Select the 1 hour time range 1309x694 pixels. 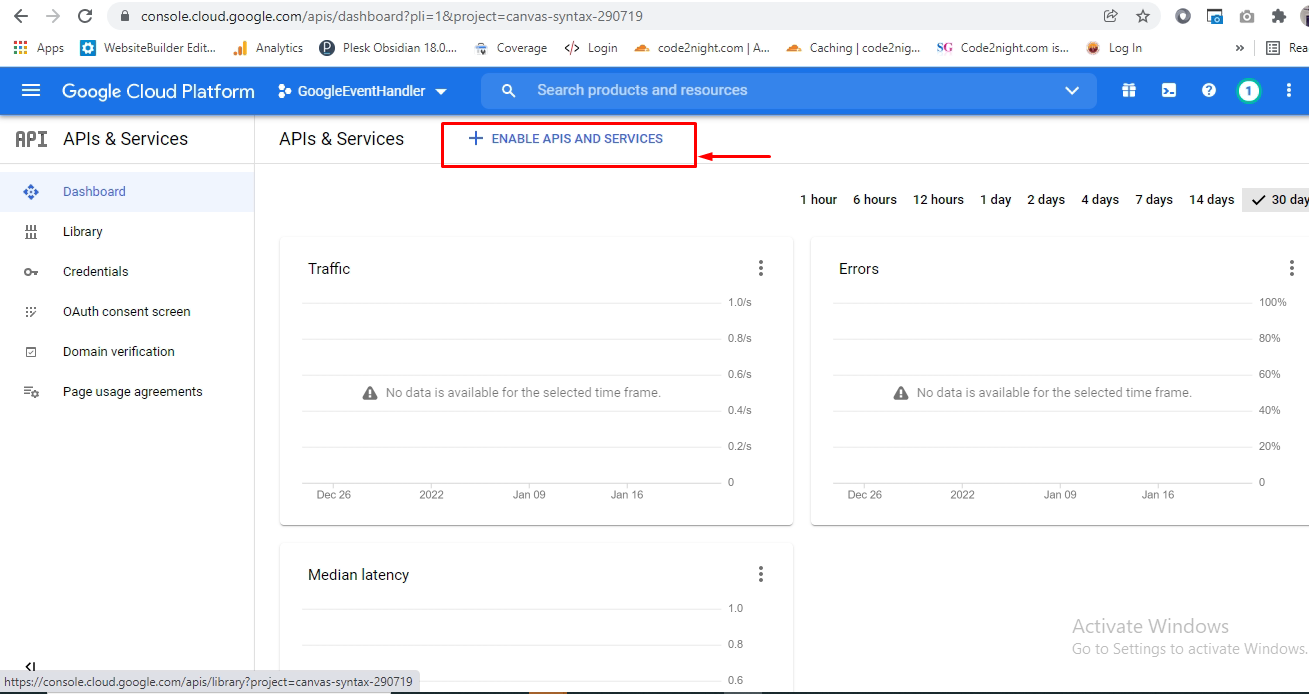coord(818,200)
